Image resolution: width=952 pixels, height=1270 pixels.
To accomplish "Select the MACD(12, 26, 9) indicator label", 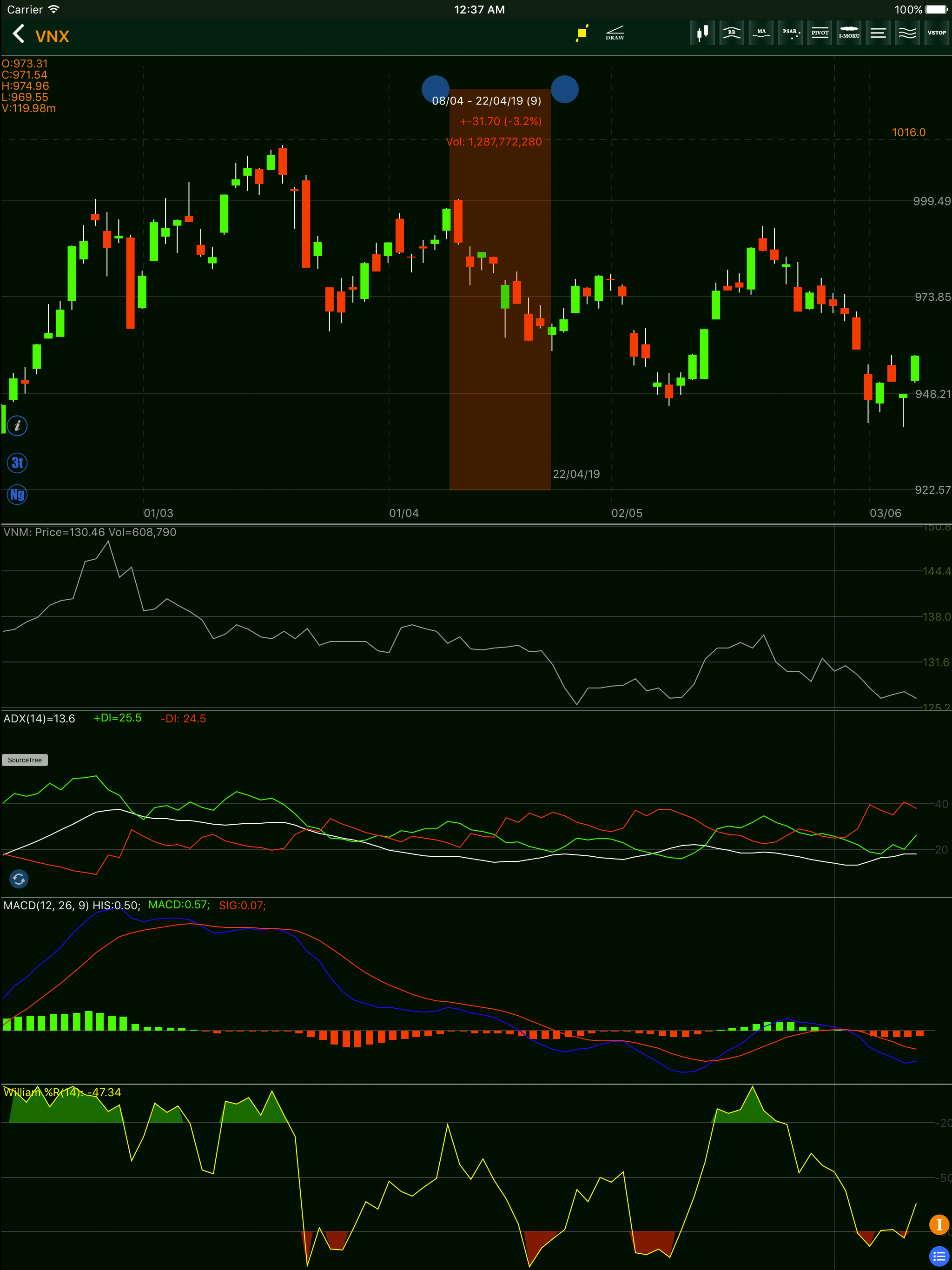I will (x=72, y=906).
